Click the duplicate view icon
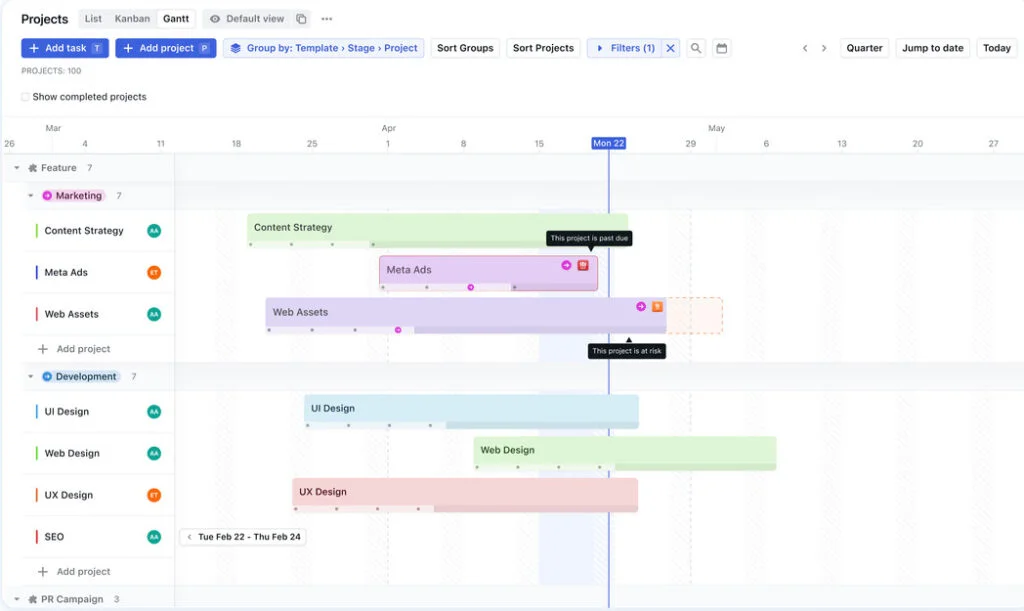 click(x=302, y=19)
